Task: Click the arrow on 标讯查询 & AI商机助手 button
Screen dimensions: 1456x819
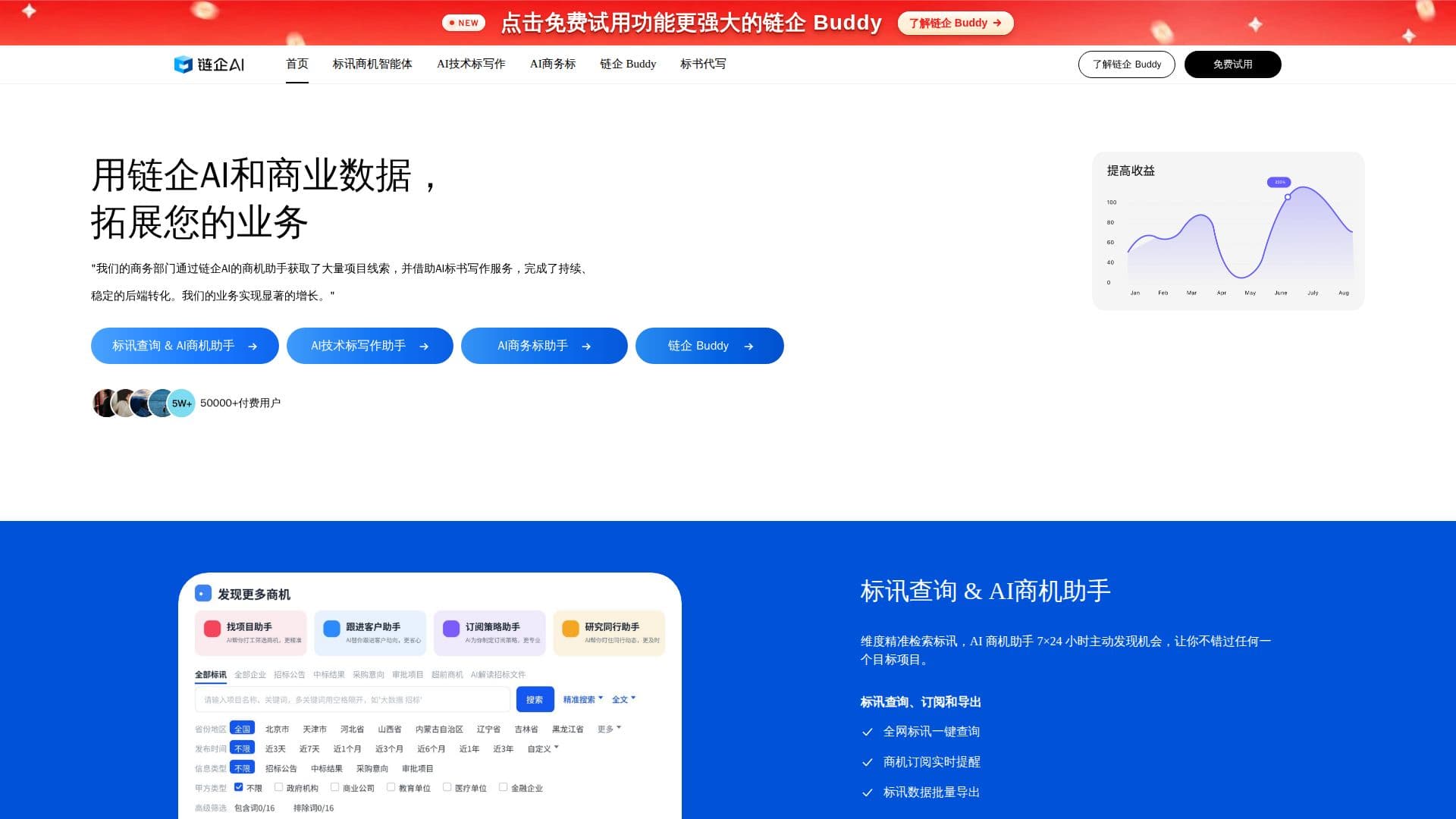Action: coord(253,347)
